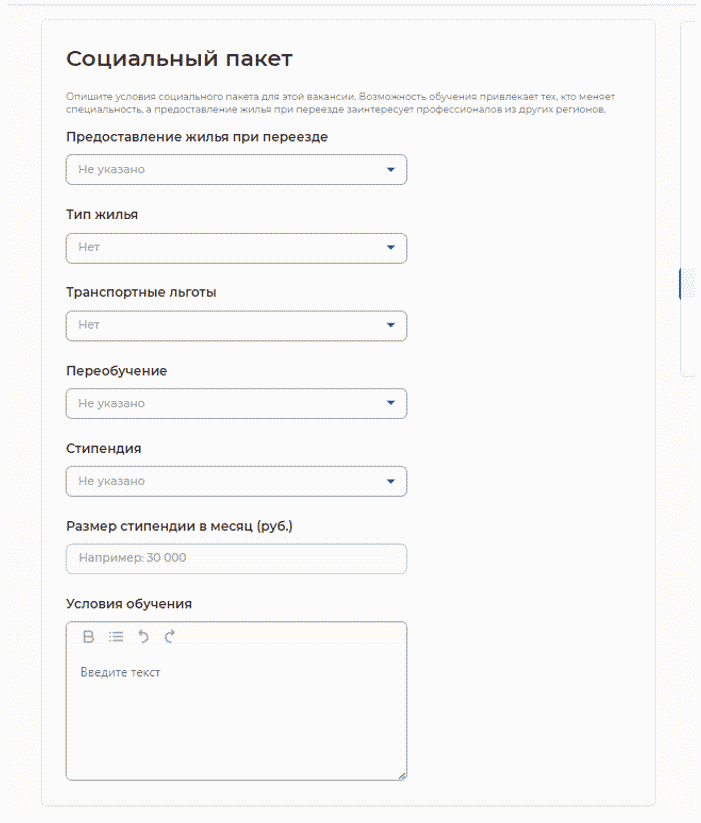The width and height of the screenshot is (701, 823).
Task: Expand the Переобучение dropdown
Action: 236,404
